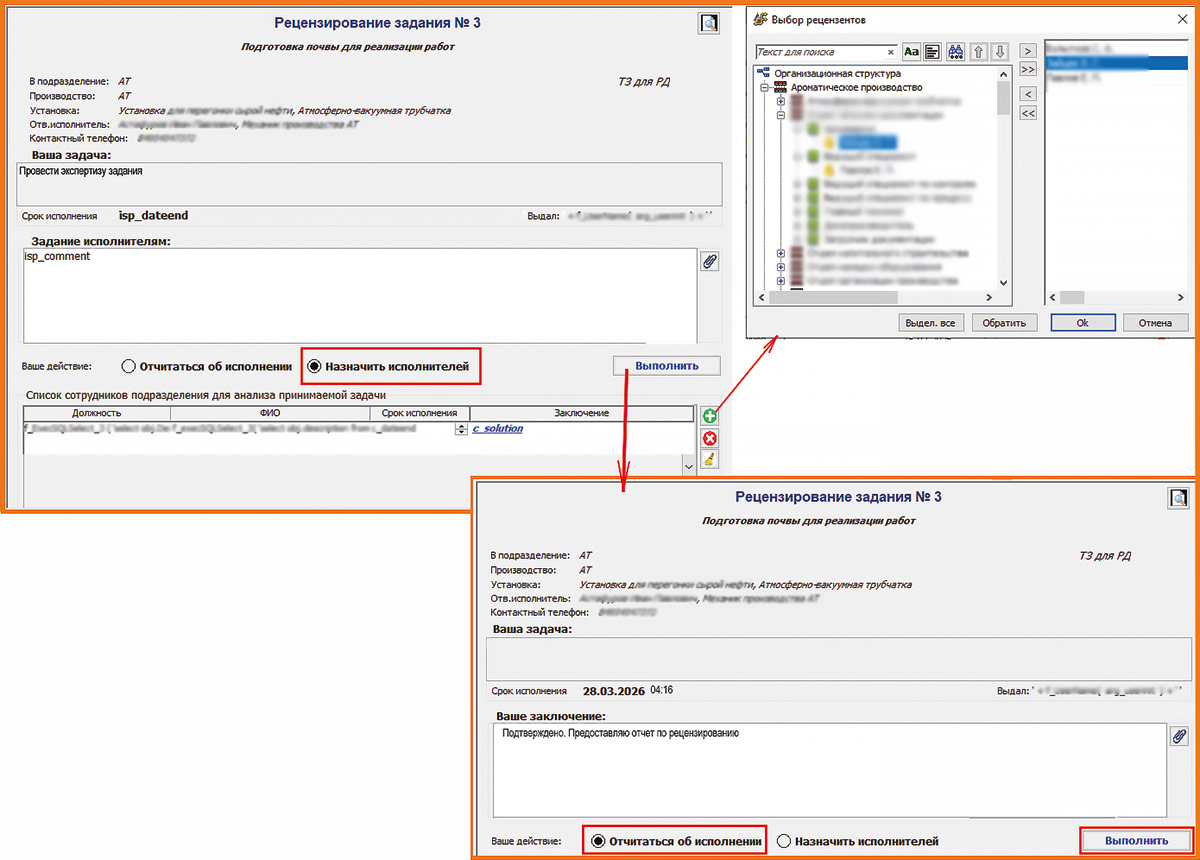Screen dimensions: 1200x860
Task: Click the binoculars find icon
Action: [954, 52]
